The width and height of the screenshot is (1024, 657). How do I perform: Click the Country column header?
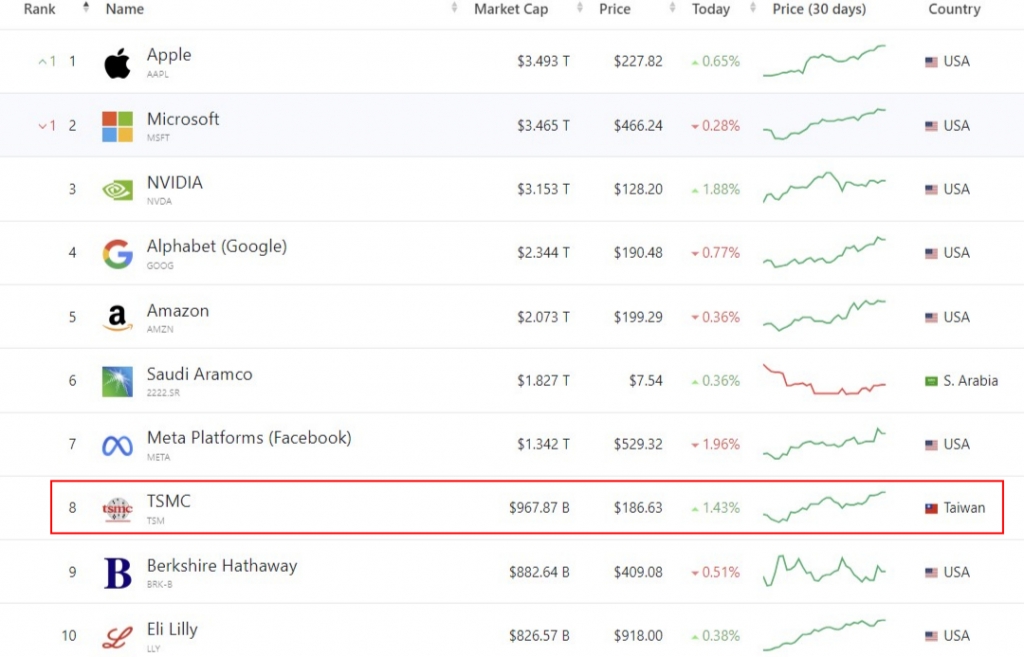[x=953, y=9]
